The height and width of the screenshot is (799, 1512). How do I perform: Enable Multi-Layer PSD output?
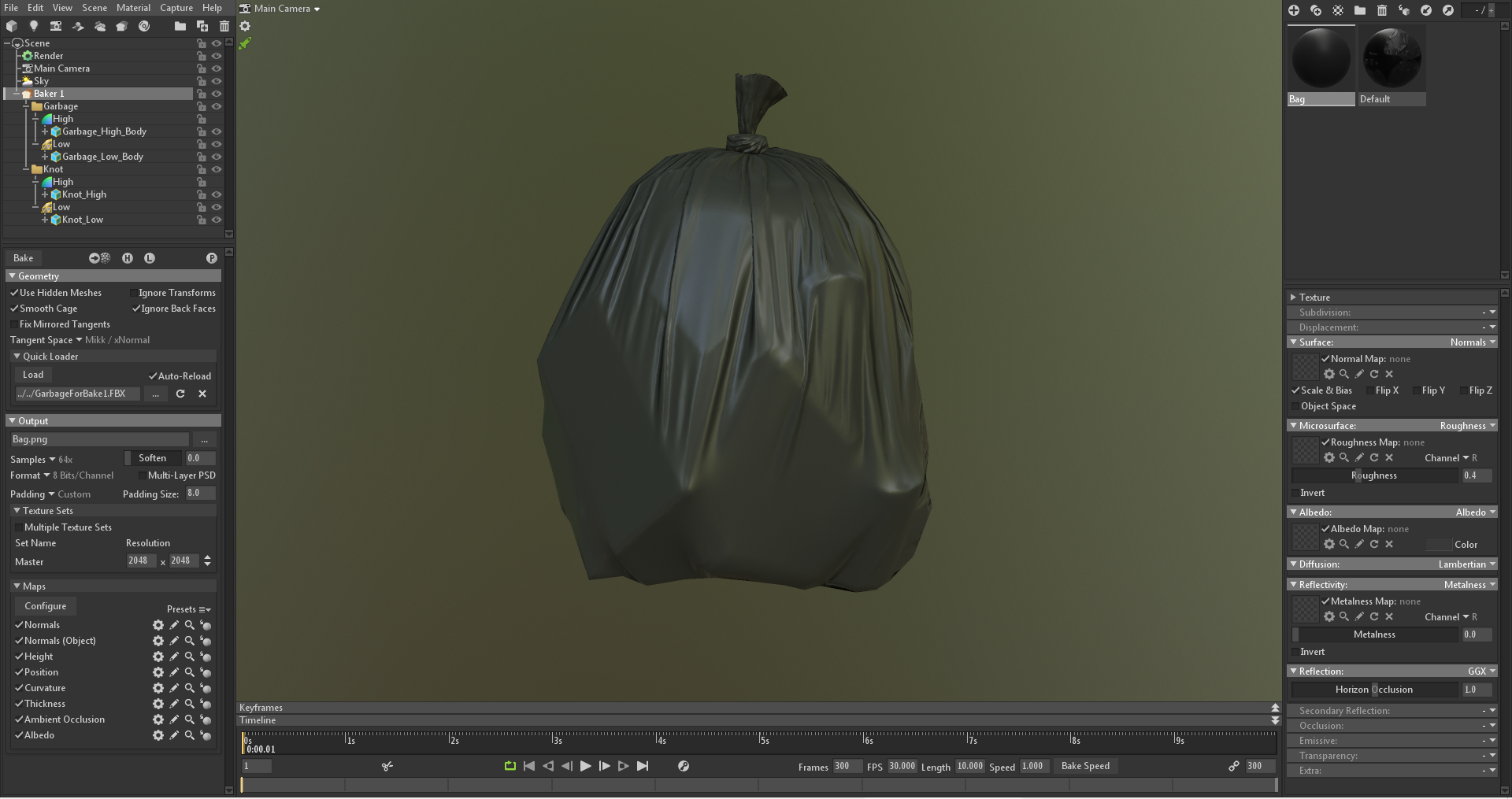[143, 475]
